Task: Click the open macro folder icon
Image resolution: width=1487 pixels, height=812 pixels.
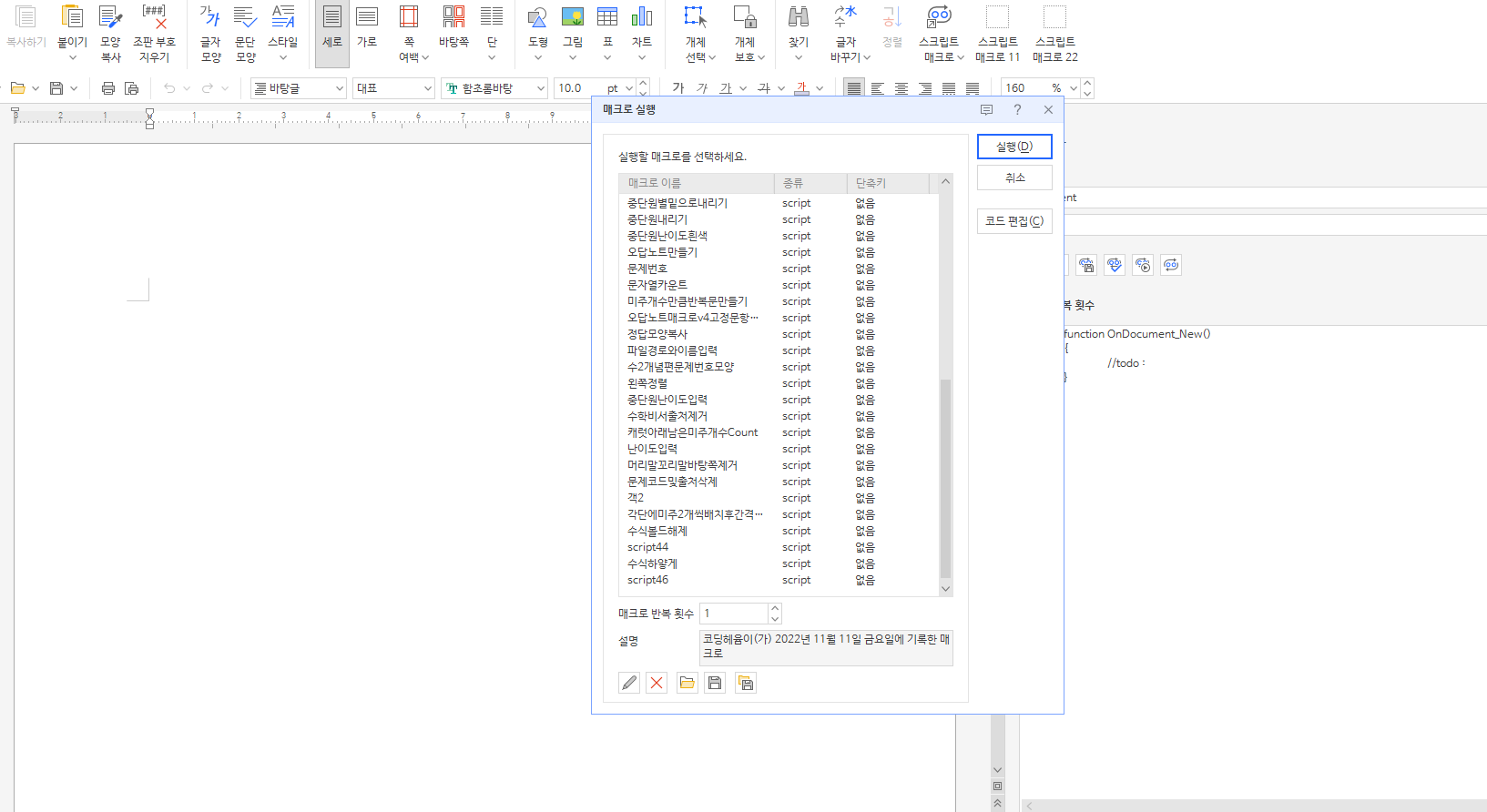Action: pyautogui.click(x=687, y=683)
